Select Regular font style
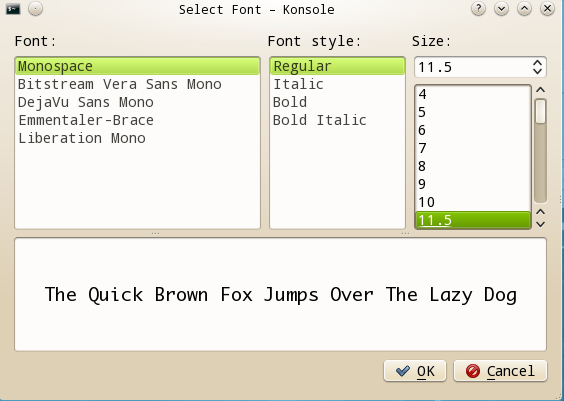The width and height of the screenshot is (564, 401). click(x=337, y=66)
